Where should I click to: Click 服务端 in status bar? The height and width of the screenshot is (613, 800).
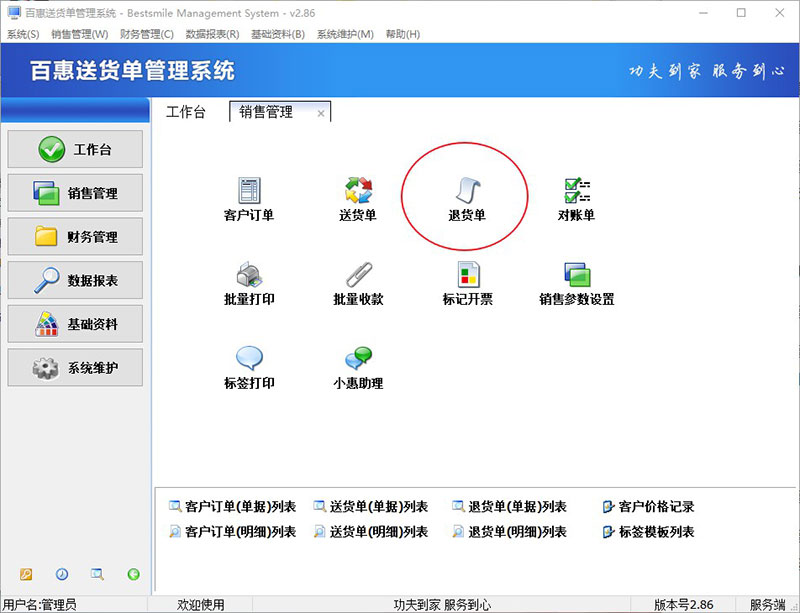767,605
